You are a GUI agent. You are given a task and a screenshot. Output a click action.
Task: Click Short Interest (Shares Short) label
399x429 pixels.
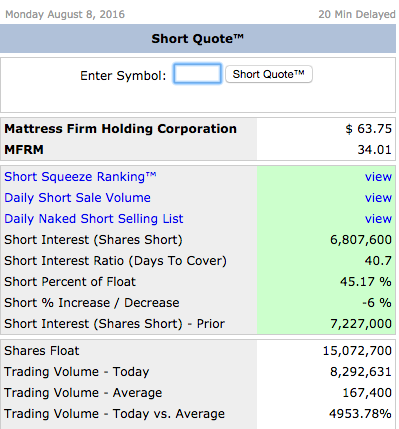click(x=93, y=240)
